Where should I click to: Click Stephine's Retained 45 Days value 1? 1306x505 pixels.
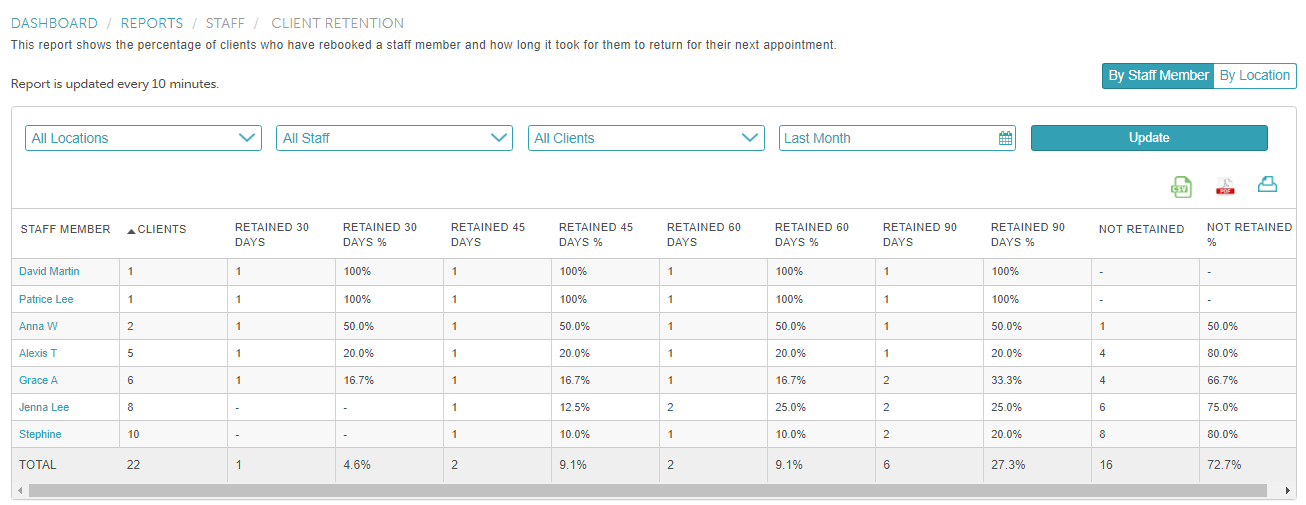454,434
